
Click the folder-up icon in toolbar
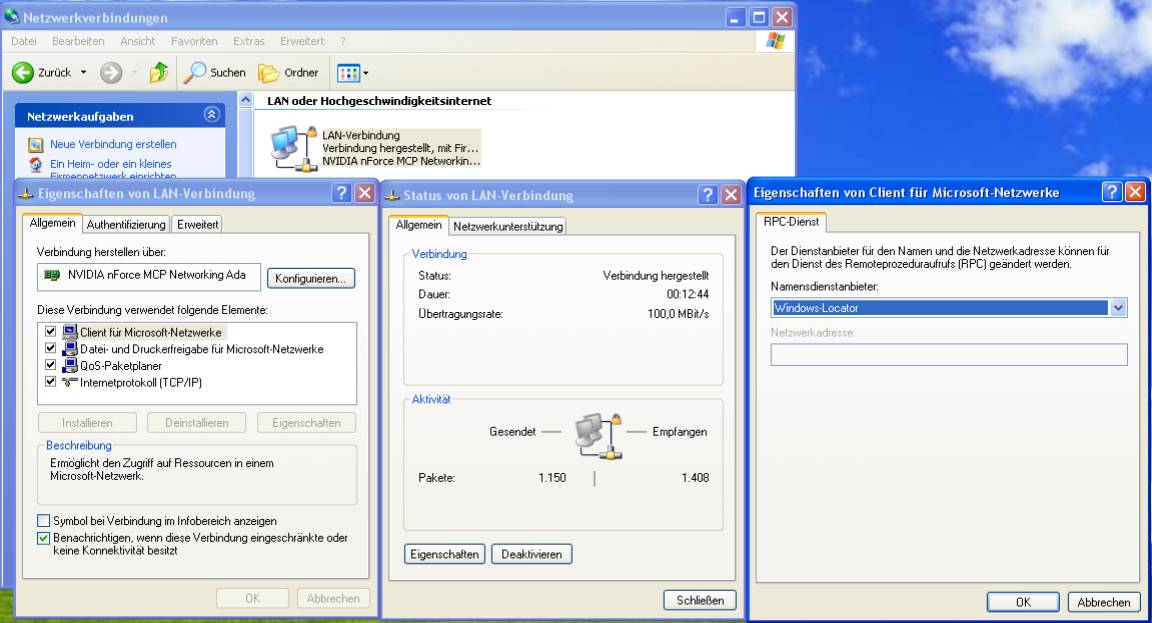158,73
